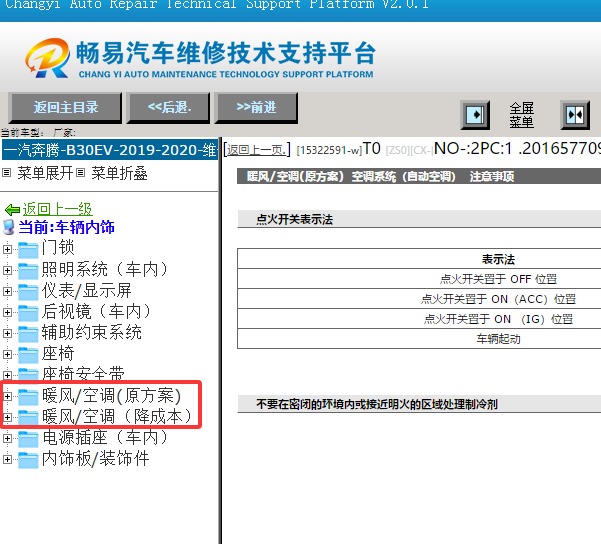Click the 返回上一页 link
This screenshot has width=601, height=544.
(x=257, y=150)
